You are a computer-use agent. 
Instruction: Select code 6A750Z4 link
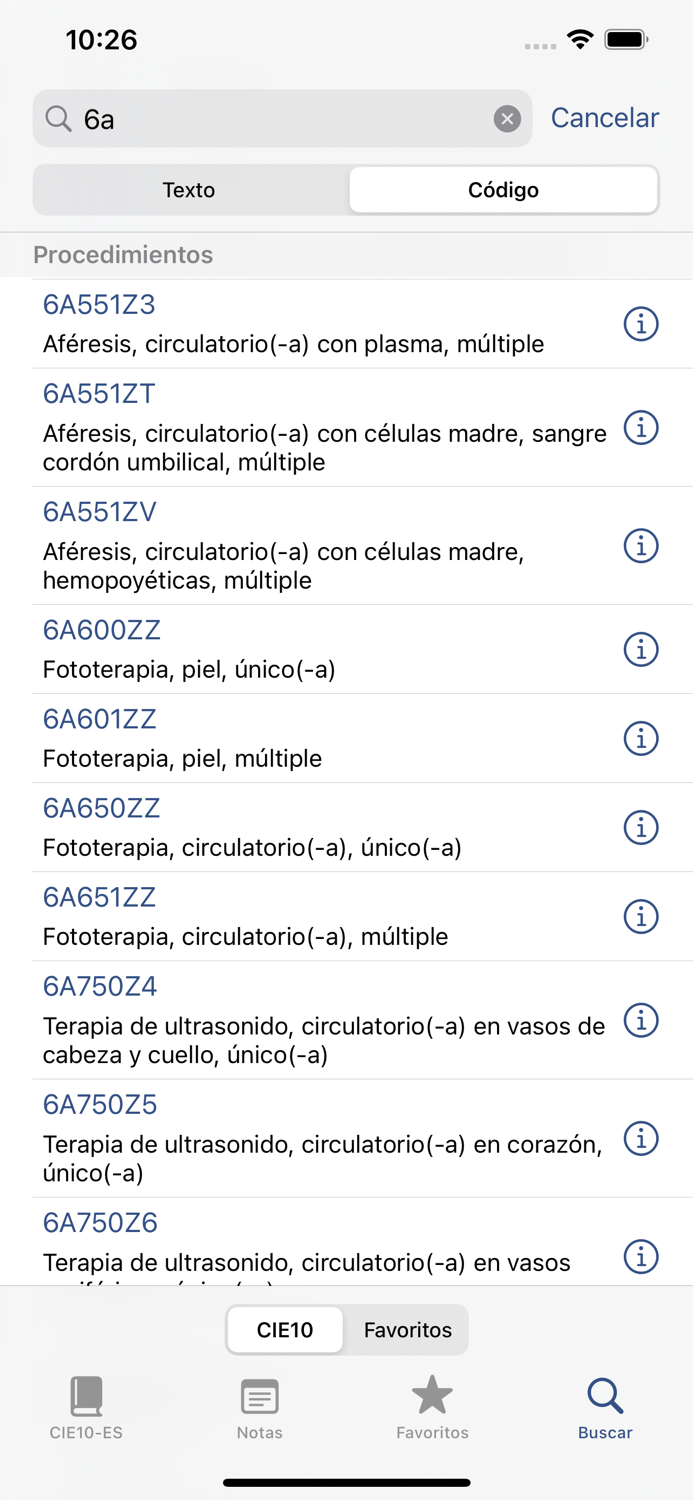(99, 987)
